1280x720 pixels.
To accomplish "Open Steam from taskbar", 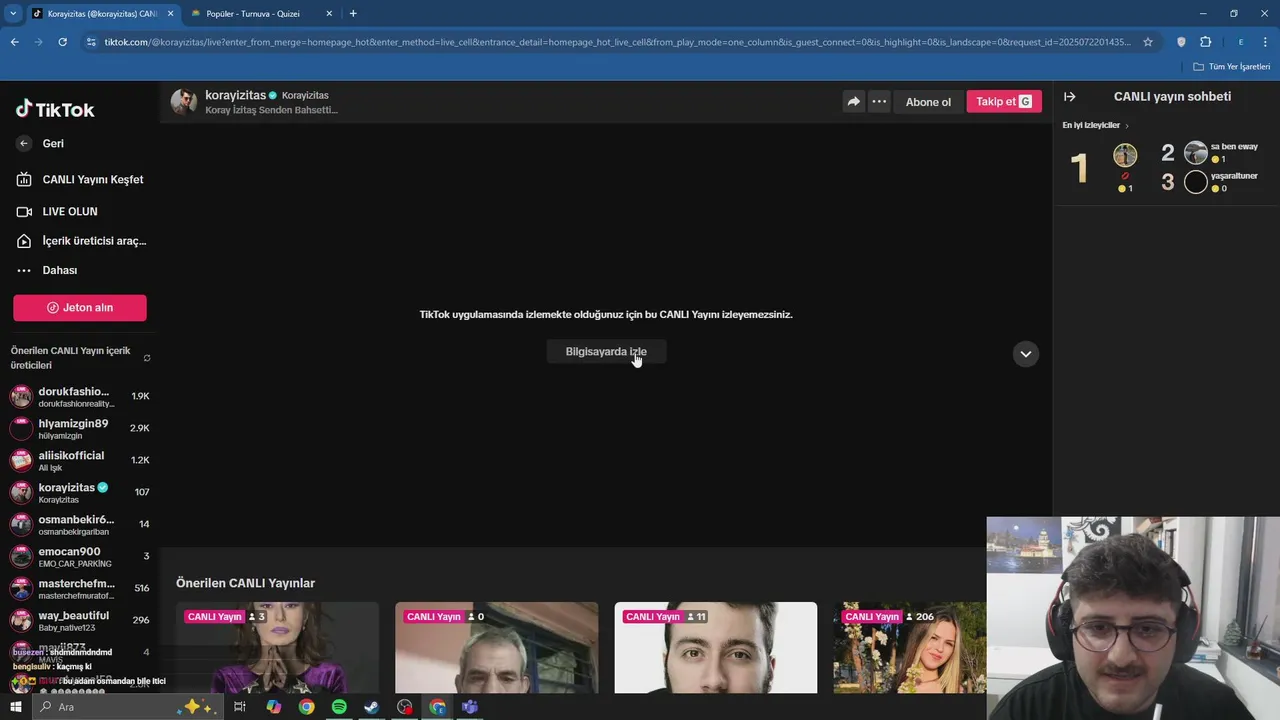I will tap(371, 707).
